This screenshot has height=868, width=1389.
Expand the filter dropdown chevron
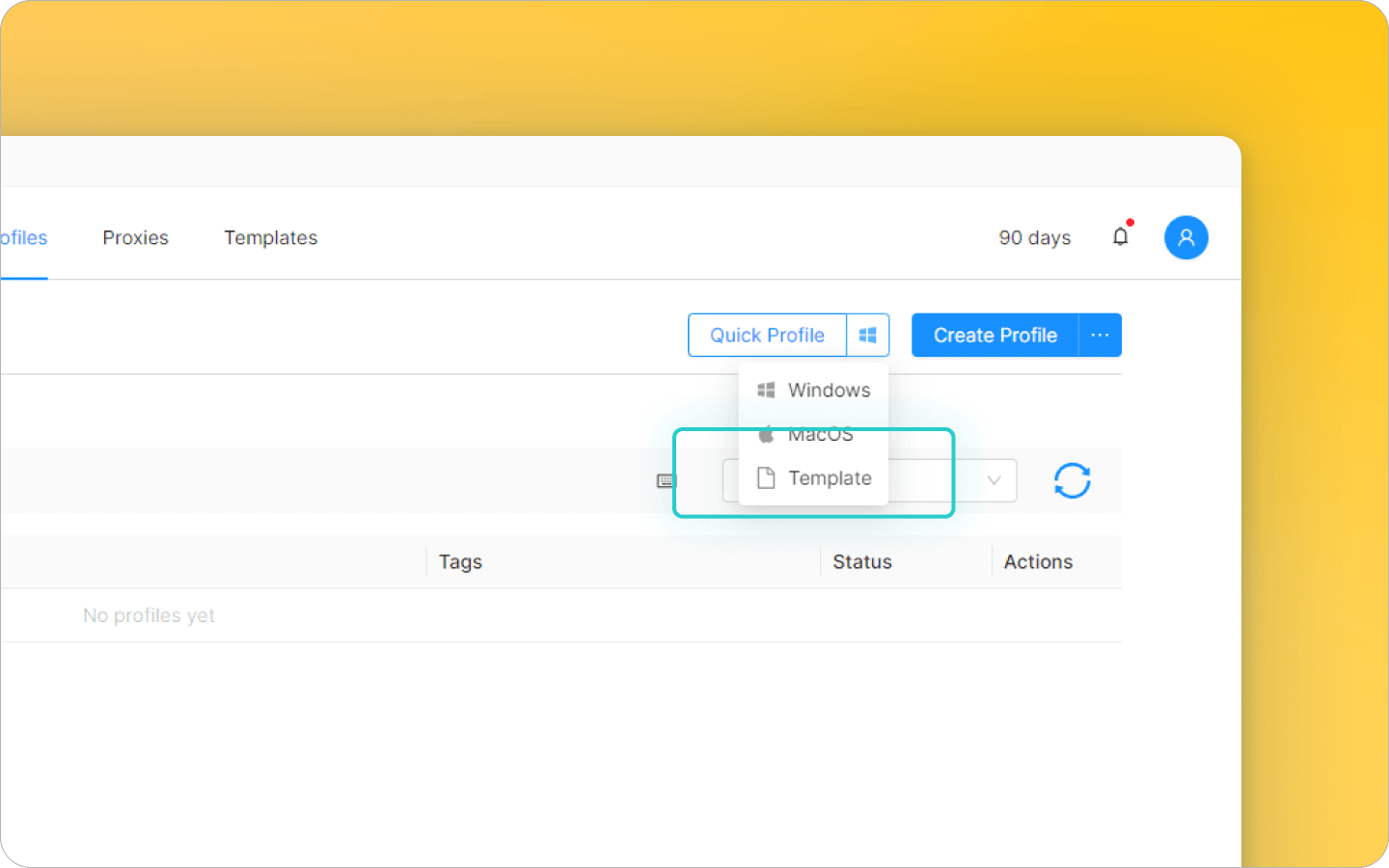coord(994,480)
